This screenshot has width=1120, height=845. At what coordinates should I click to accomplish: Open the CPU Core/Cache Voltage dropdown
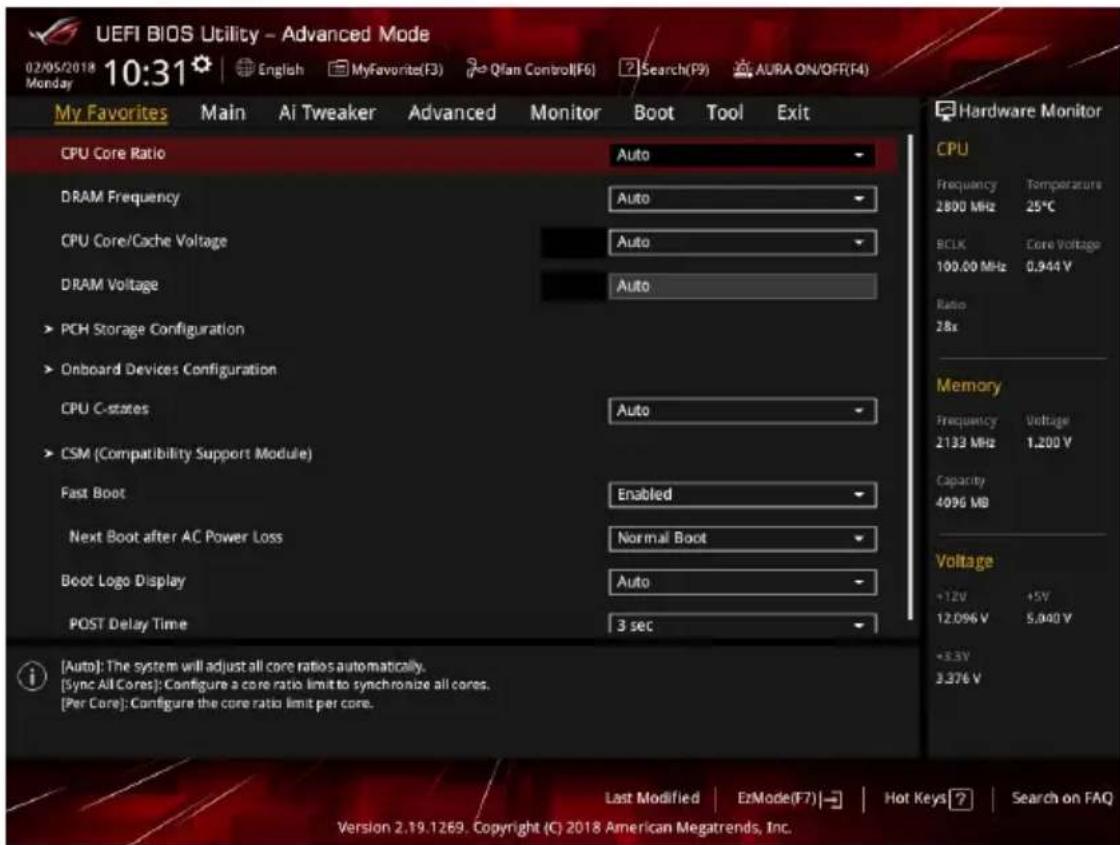pyautogui.click(x=742, y=243)
